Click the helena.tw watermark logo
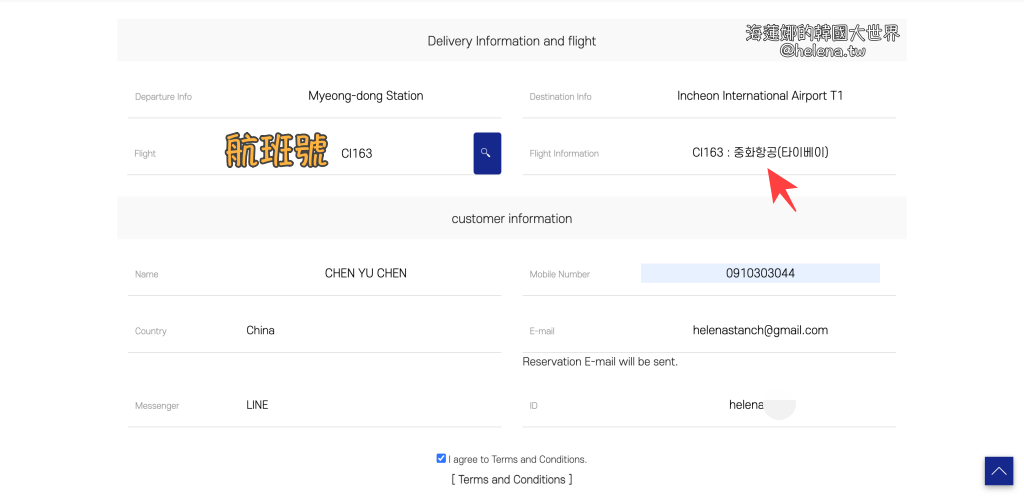 click(x=822, y=41)
